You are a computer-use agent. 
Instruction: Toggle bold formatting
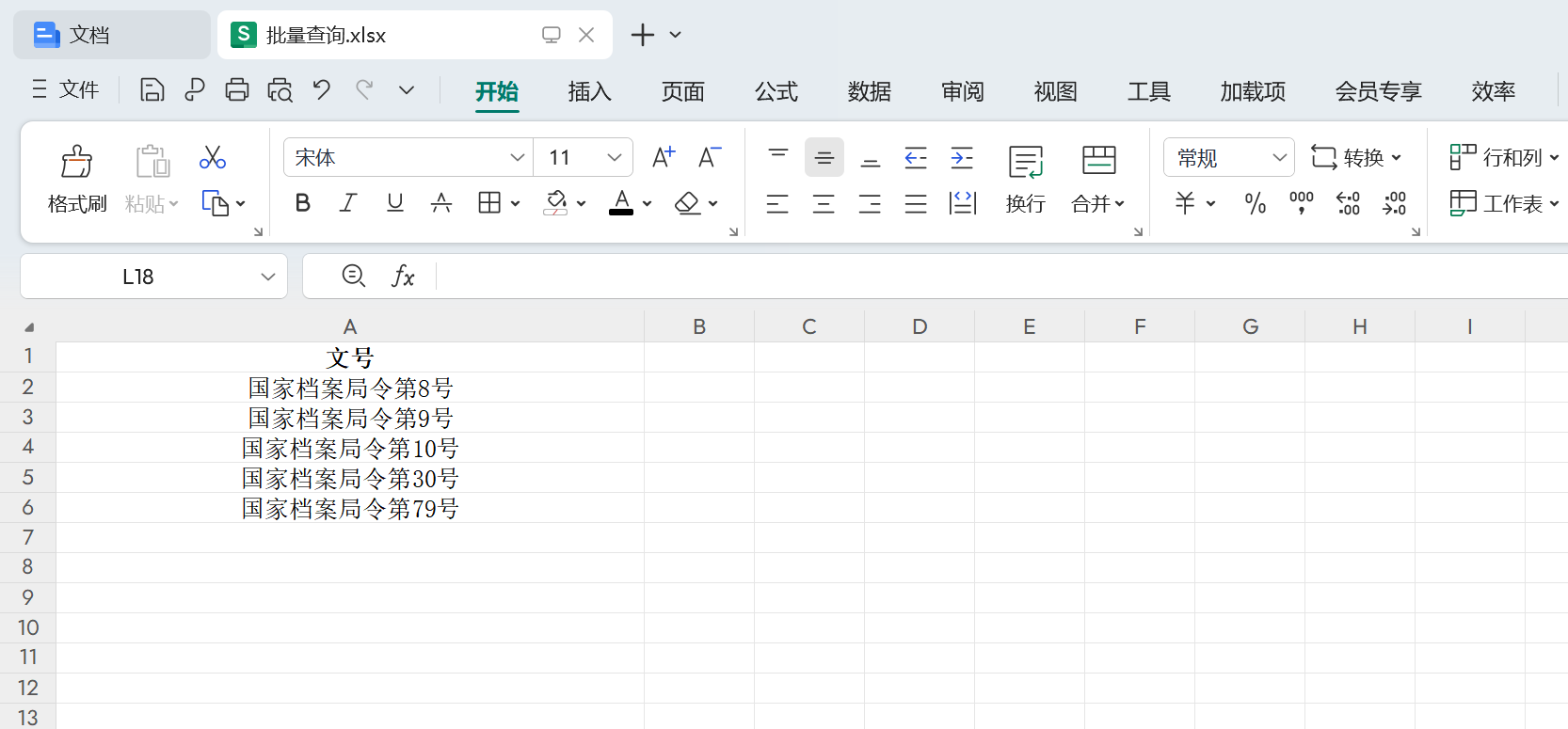[x=302, y=203]
